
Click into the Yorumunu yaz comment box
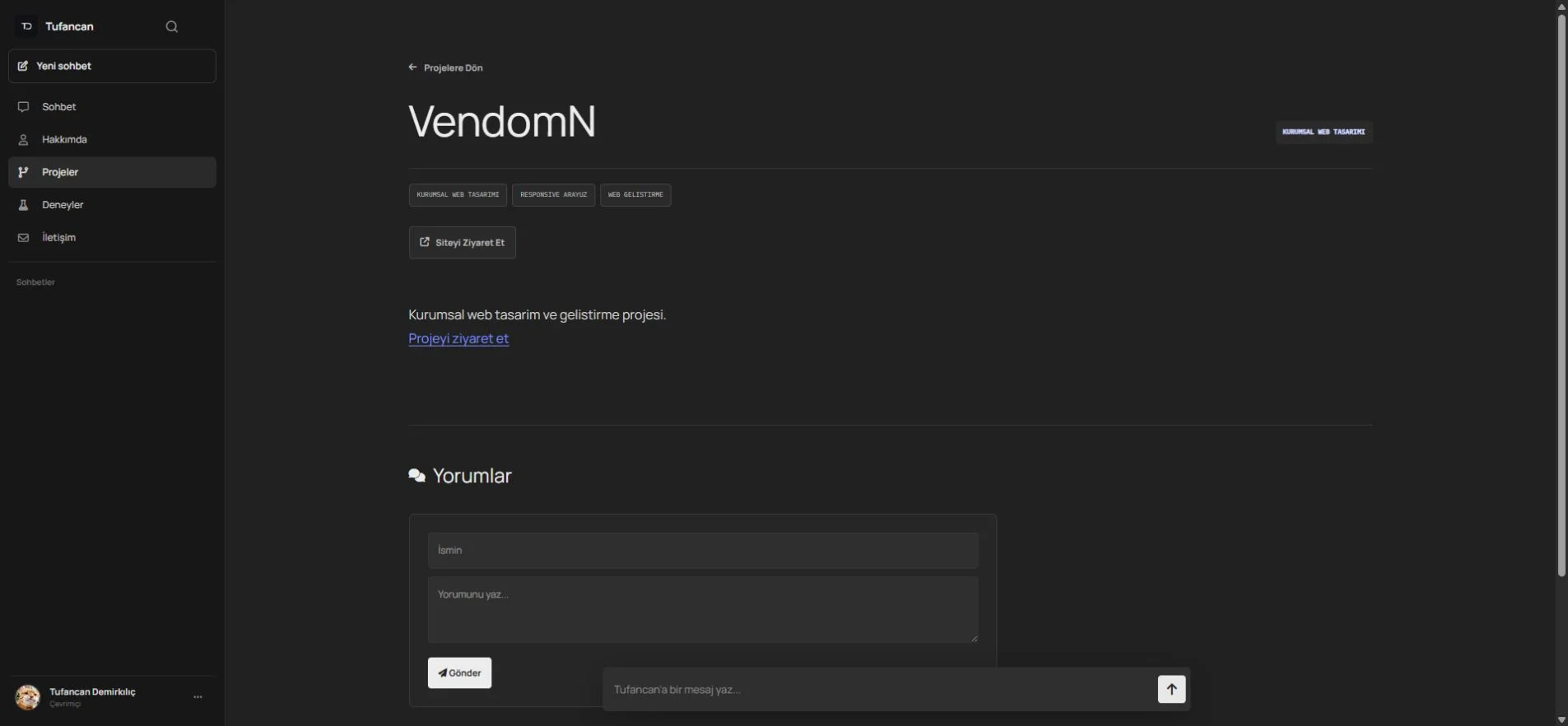tap(703, 610)
